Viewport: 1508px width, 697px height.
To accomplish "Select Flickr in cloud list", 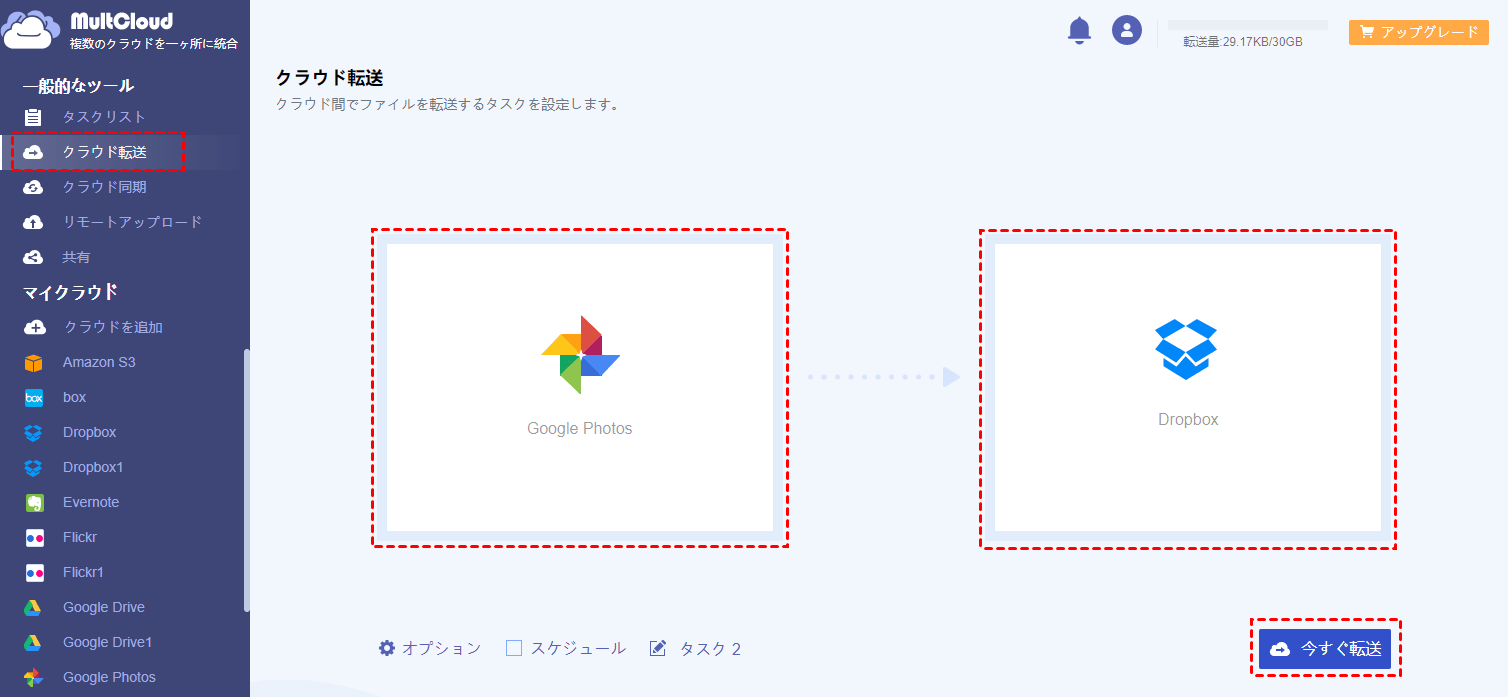I will pyautogui.click(x=80, y=537).
